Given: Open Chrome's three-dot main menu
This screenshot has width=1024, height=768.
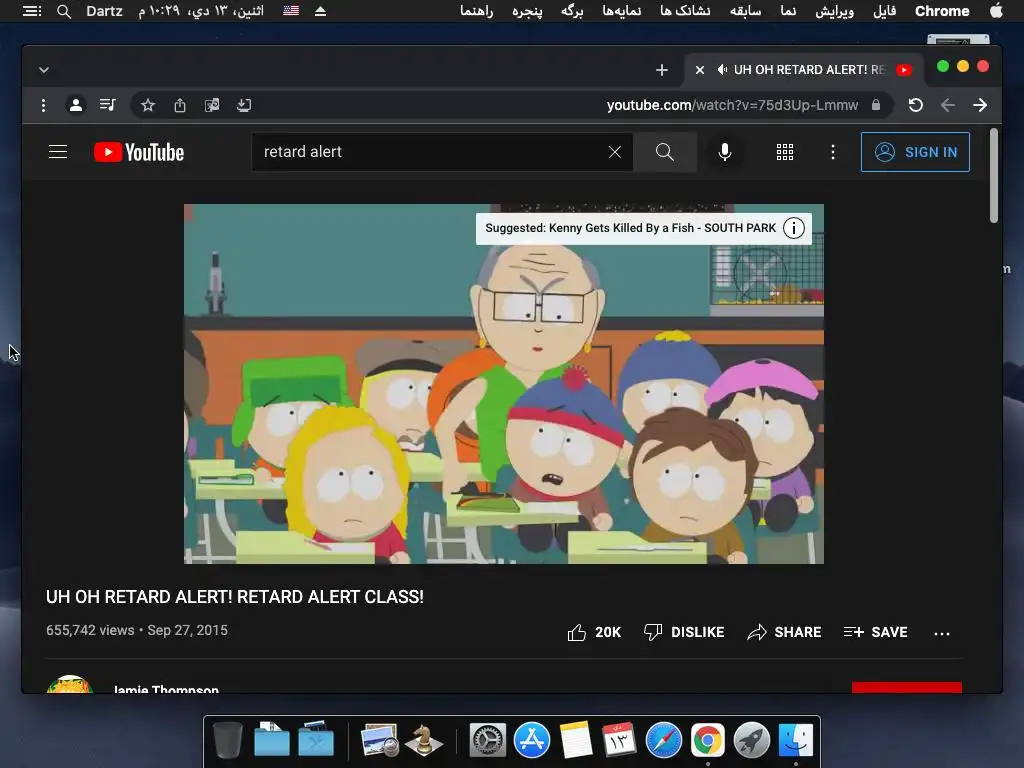Looking at the screenshot, I should pyautogui.click(x=43, y=105).
